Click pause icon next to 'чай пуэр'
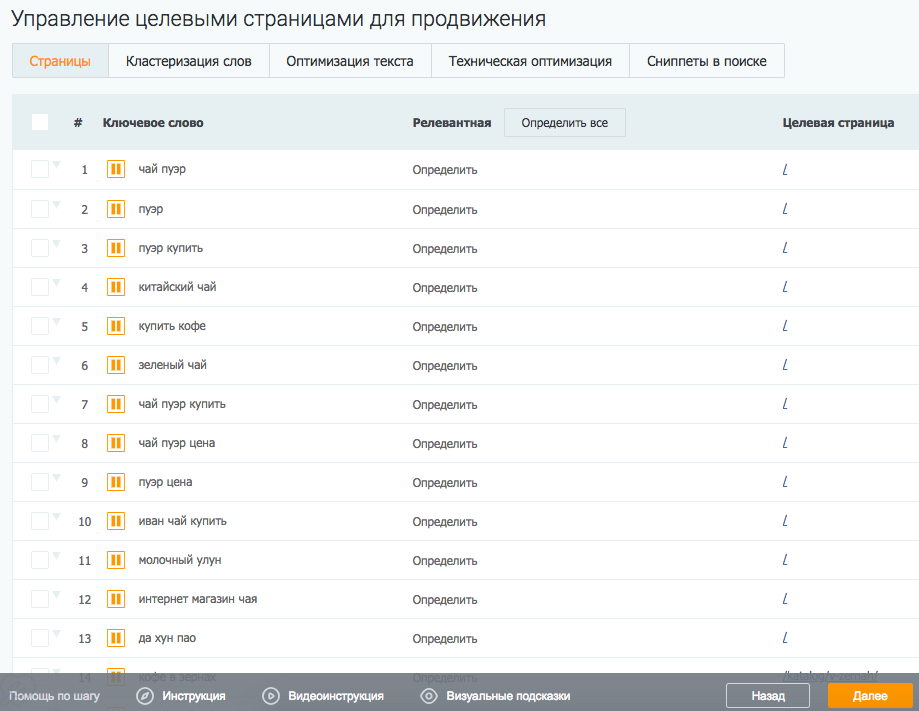The width and height of the screenshot is (919, 711). pyautogui.click(x=116, y=170)
